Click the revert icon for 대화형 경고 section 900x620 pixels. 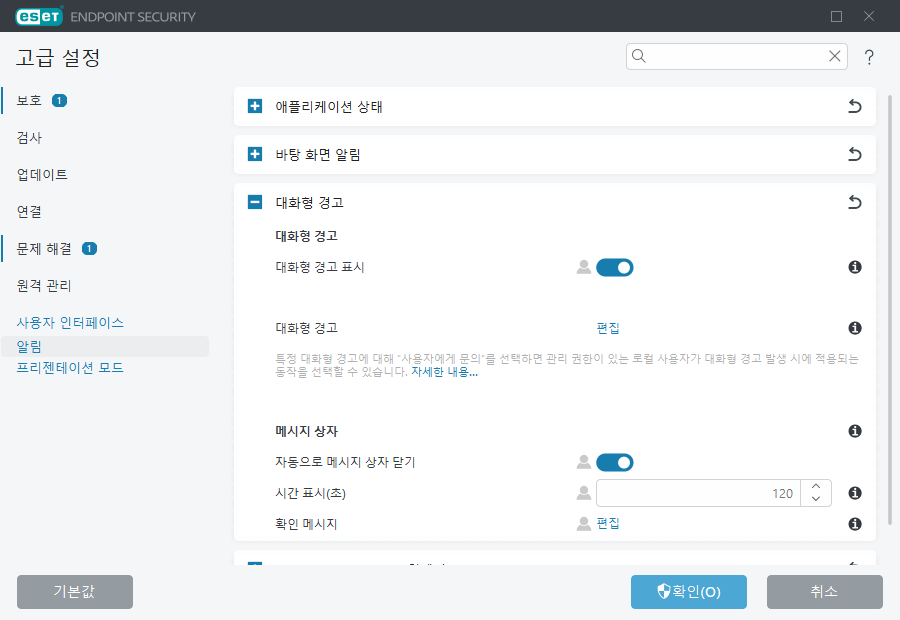point(854,202)
